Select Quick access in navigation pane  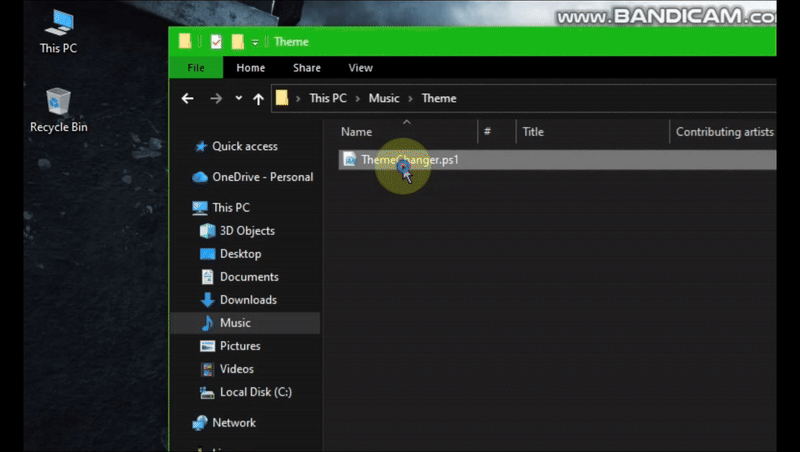coord(245,146)
